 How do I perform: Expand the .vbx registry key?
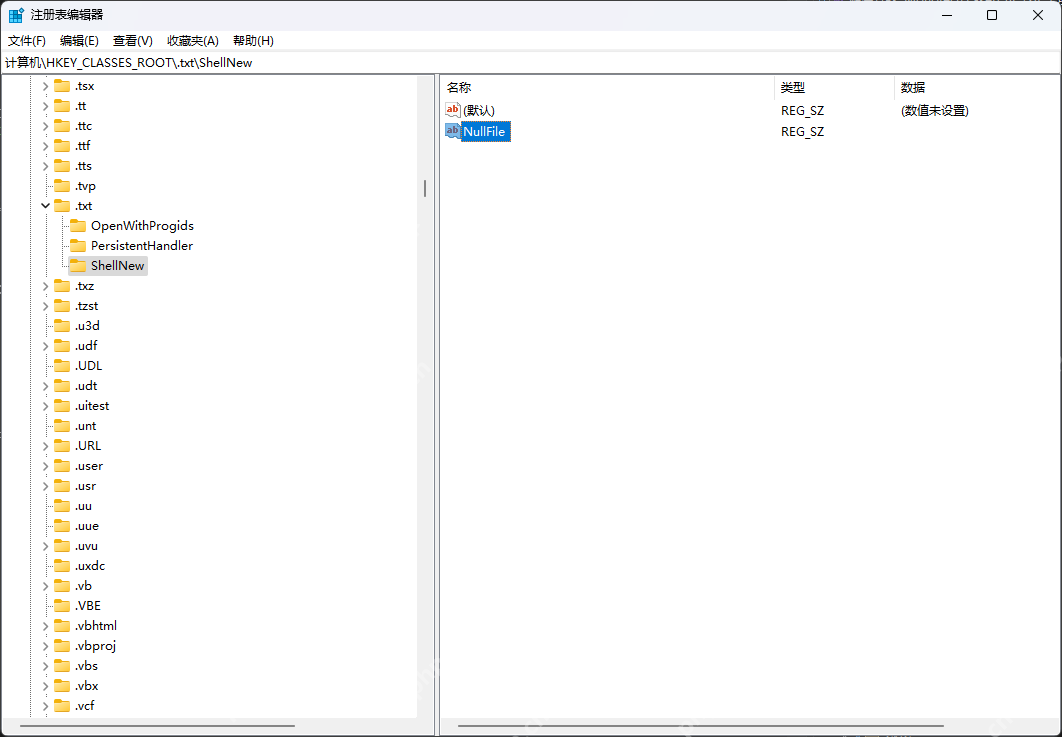tap(45, 686)
